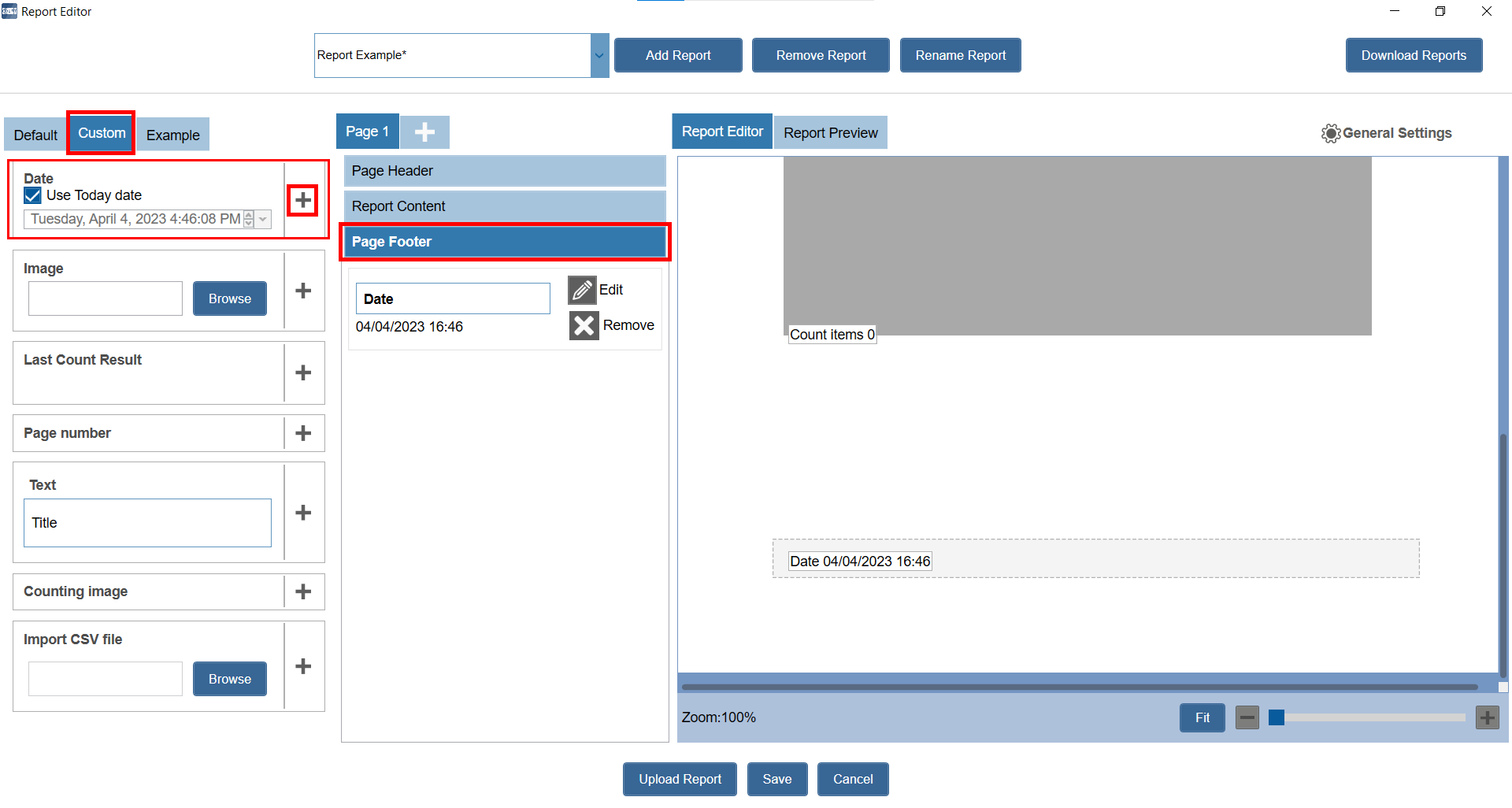Add Last Count Result using plus icon
The image size is (1512, 808).
(x=303, y=372)
